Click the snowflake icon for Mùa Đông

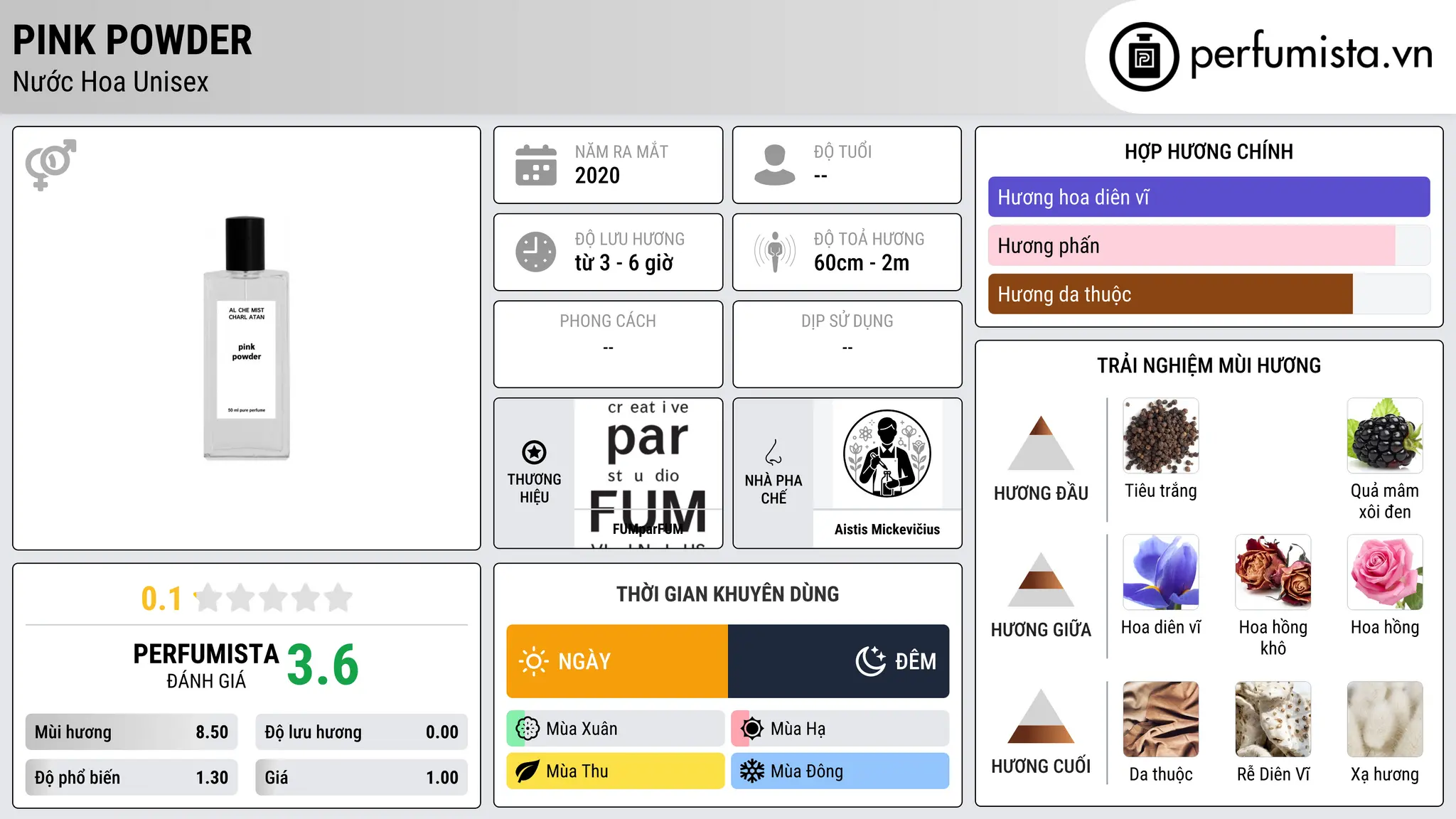click(752, 771)
